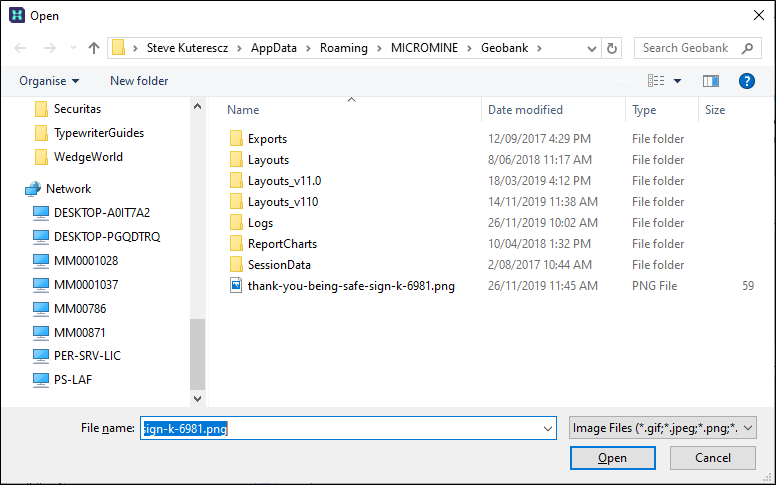Change the view layout icon
This screenshot has width=776, height=485.
click(x=656, y=81)
